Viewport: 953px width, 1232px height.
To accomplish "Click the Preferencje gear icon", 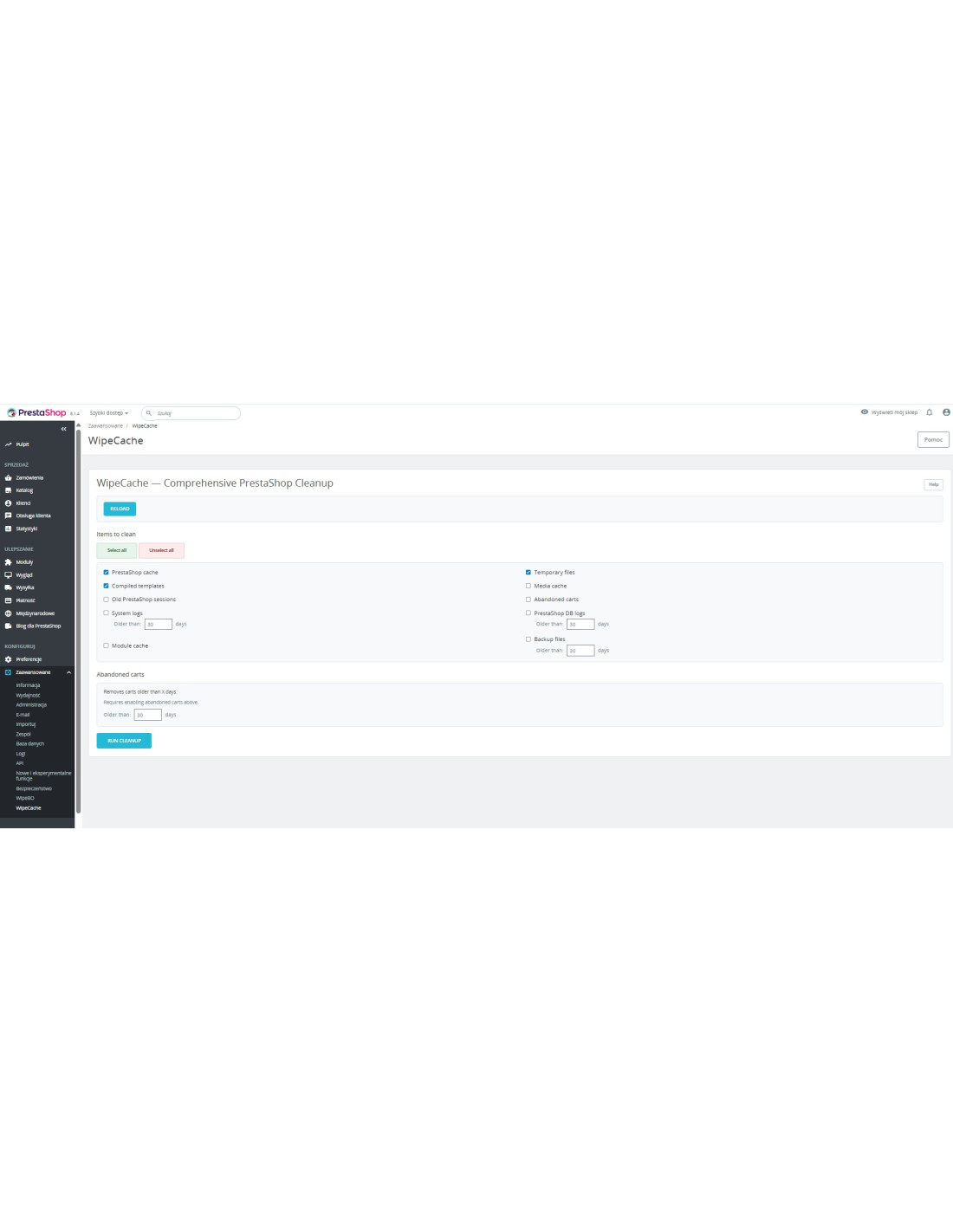I will (x=9, y=659).
